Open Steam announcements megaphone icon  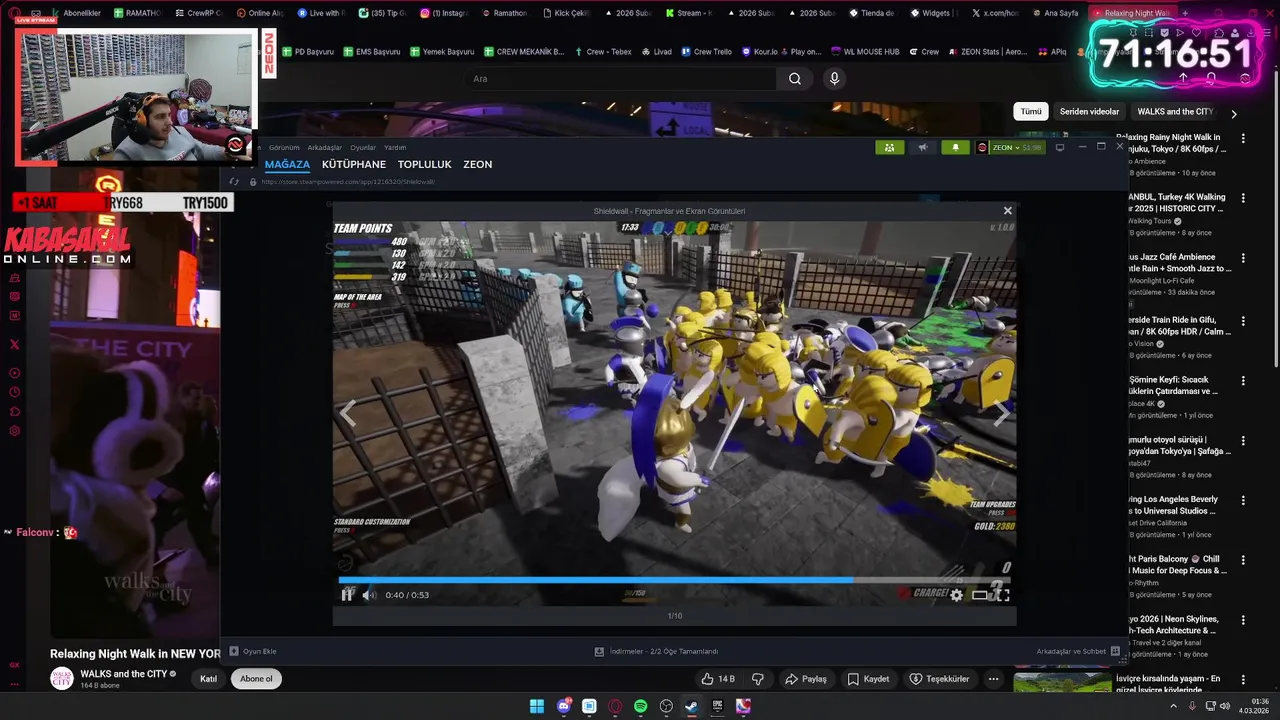pos(923,147)
